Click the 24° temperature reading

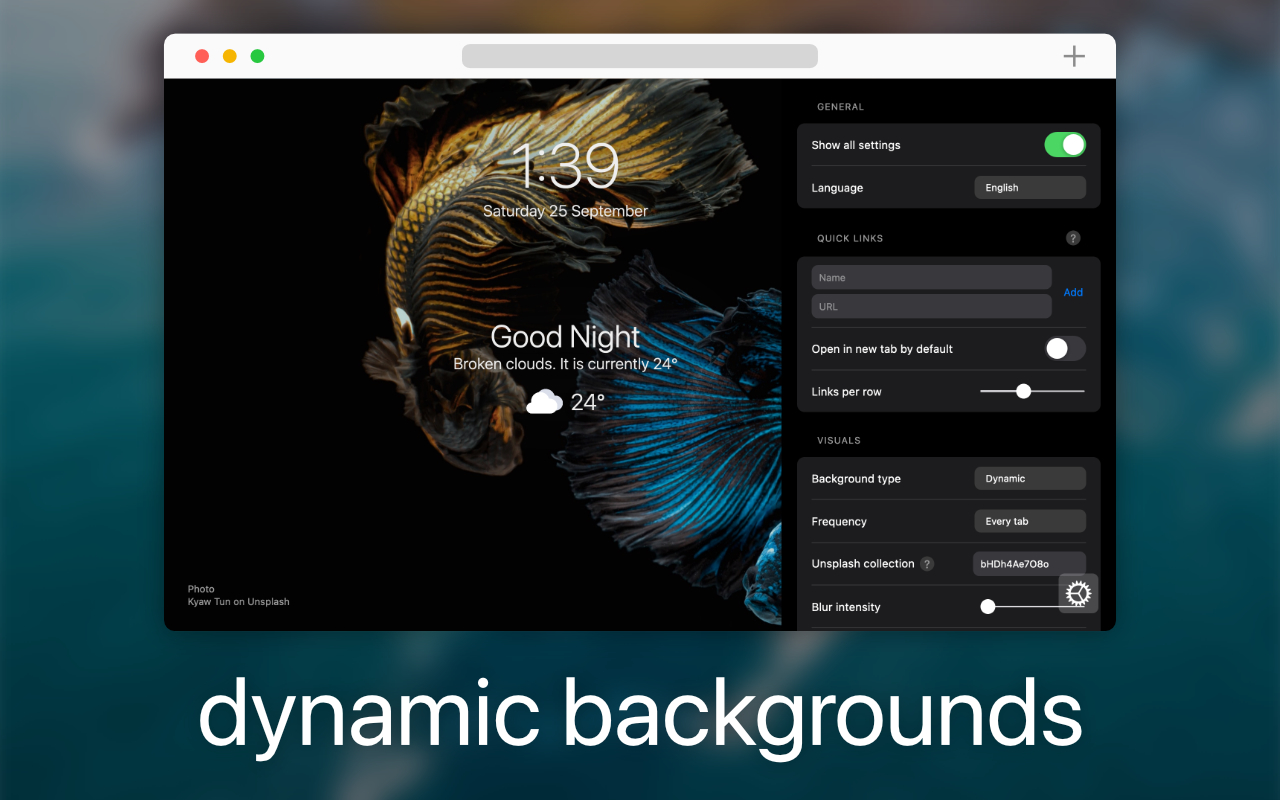589,401
